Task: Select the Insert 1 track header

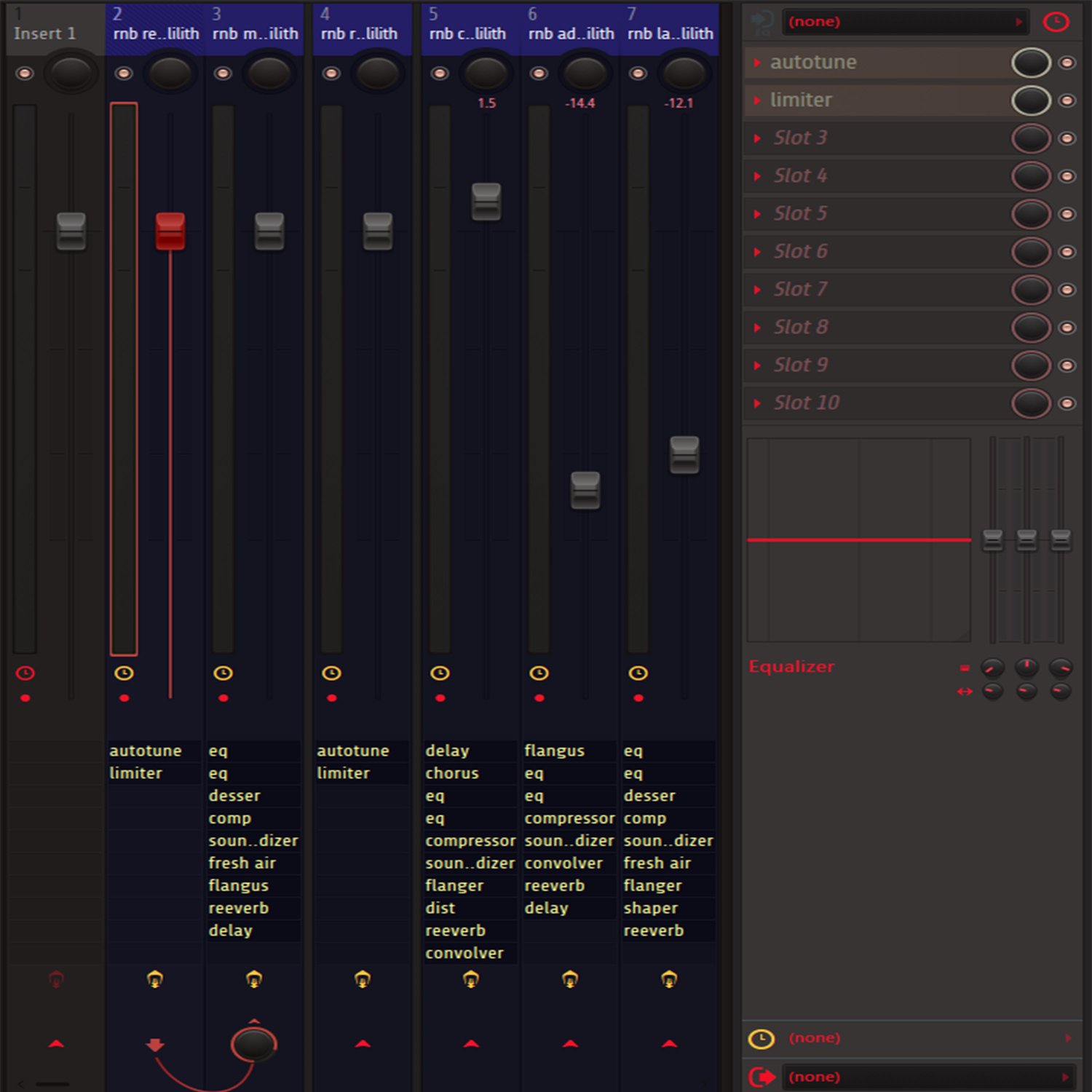Action: [55, 29]
